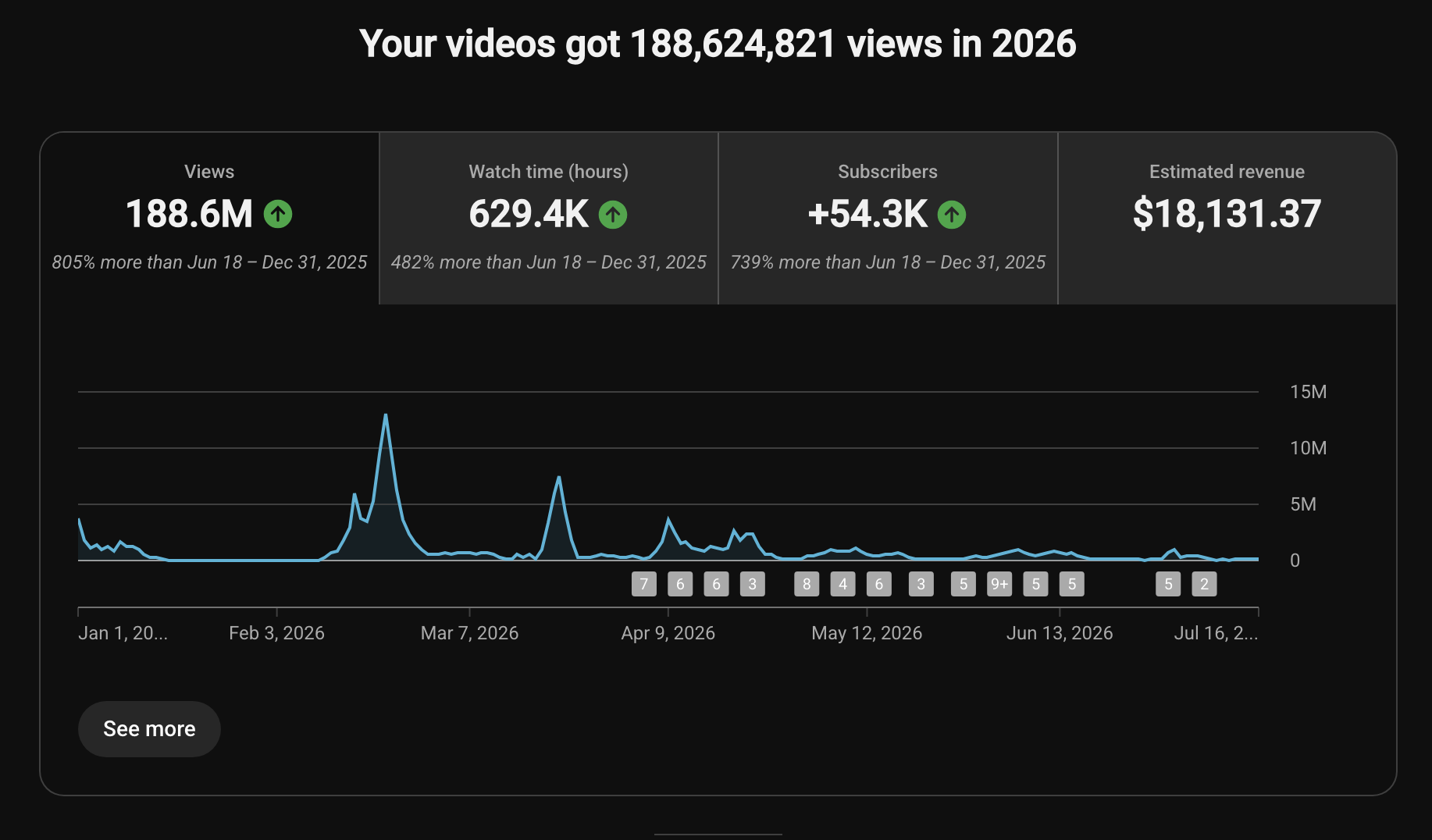Switch to the Watch time (hours) tab
The image size is (1432, 840).
(549, 219)
